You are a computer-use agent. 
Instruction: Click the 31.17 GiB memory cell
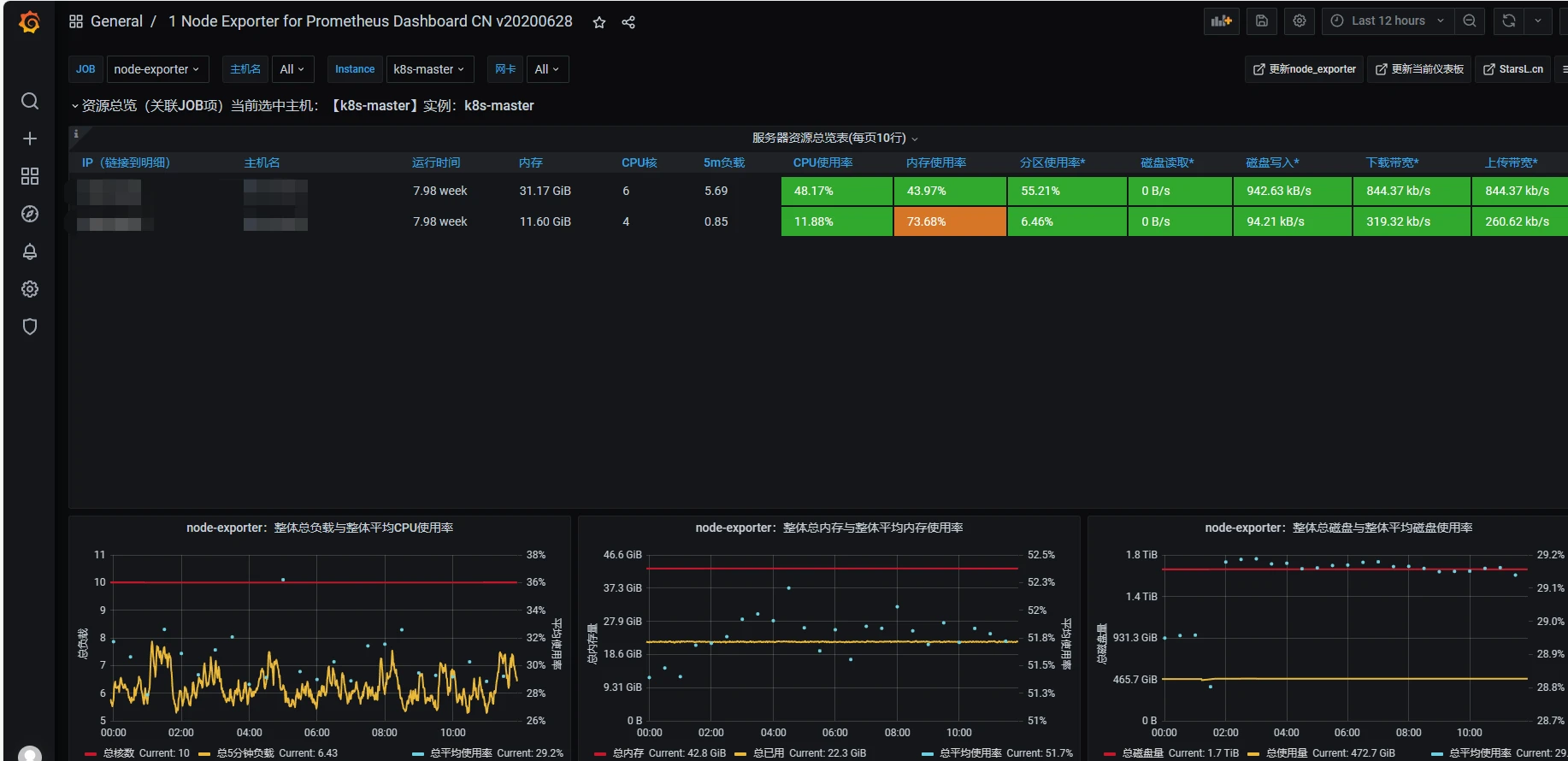(545, 191)
